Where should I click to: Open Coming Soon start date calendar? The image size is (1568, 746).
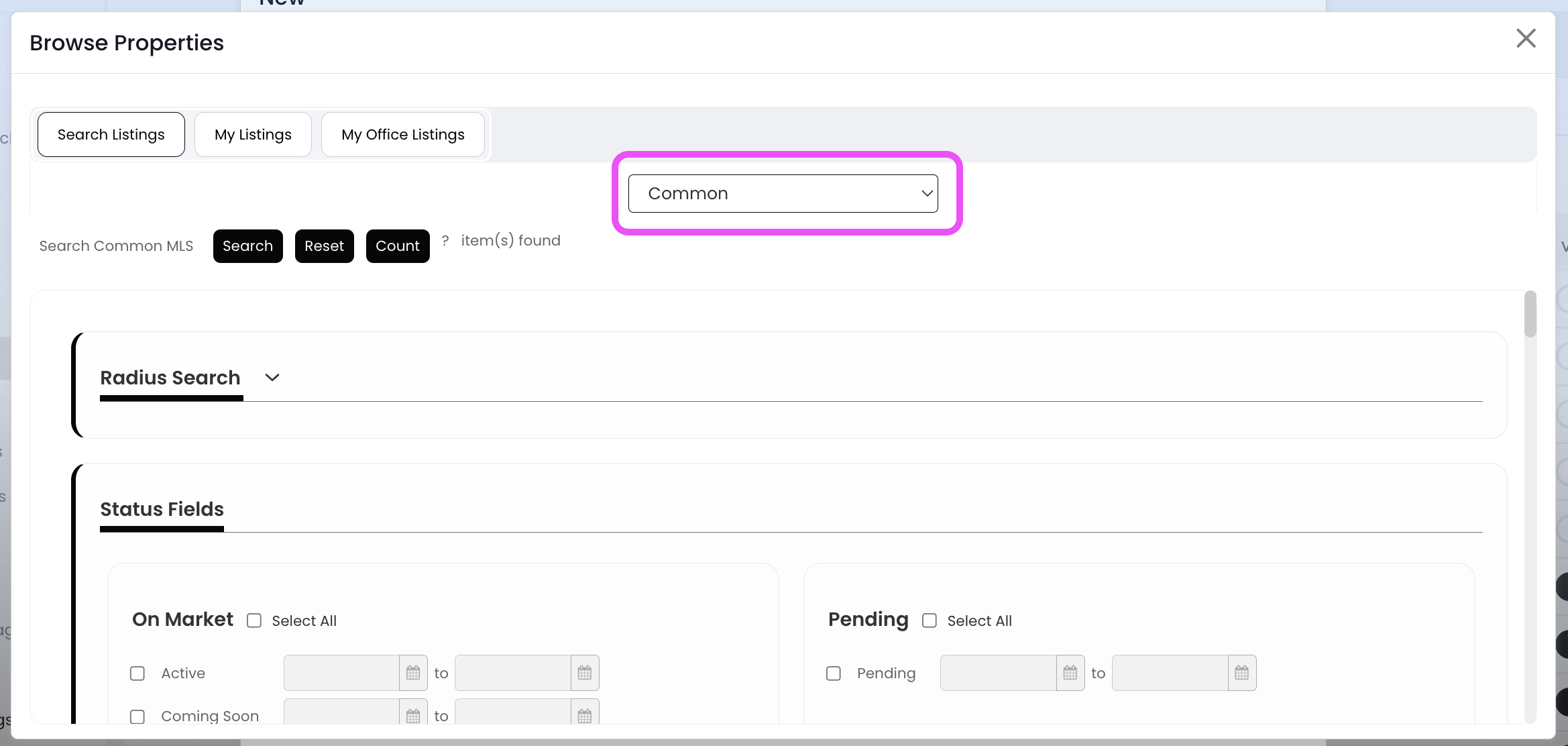[x=413, y=715]
